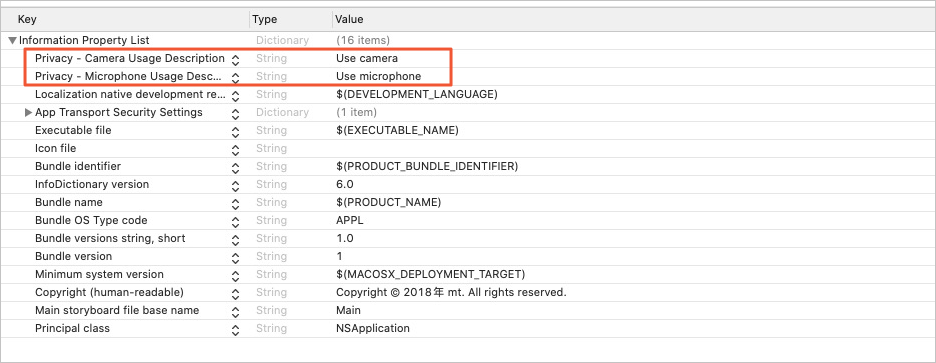The width and height of the screenshot is (936, 363).
Task: Select the Bundle name key
Action: (69, 202)
